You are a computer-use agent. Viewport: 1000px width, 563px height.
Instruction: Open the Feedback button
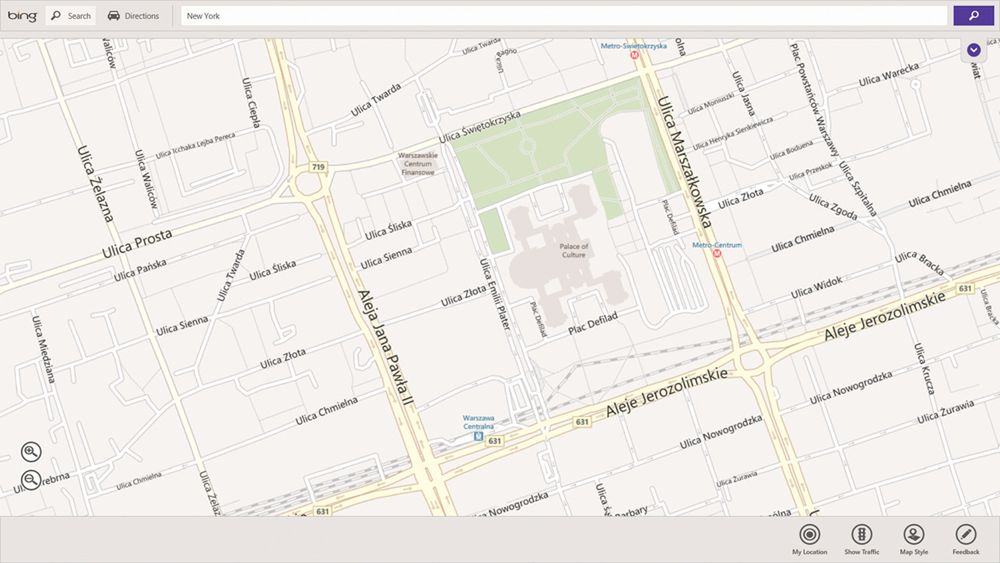point(966,539)
